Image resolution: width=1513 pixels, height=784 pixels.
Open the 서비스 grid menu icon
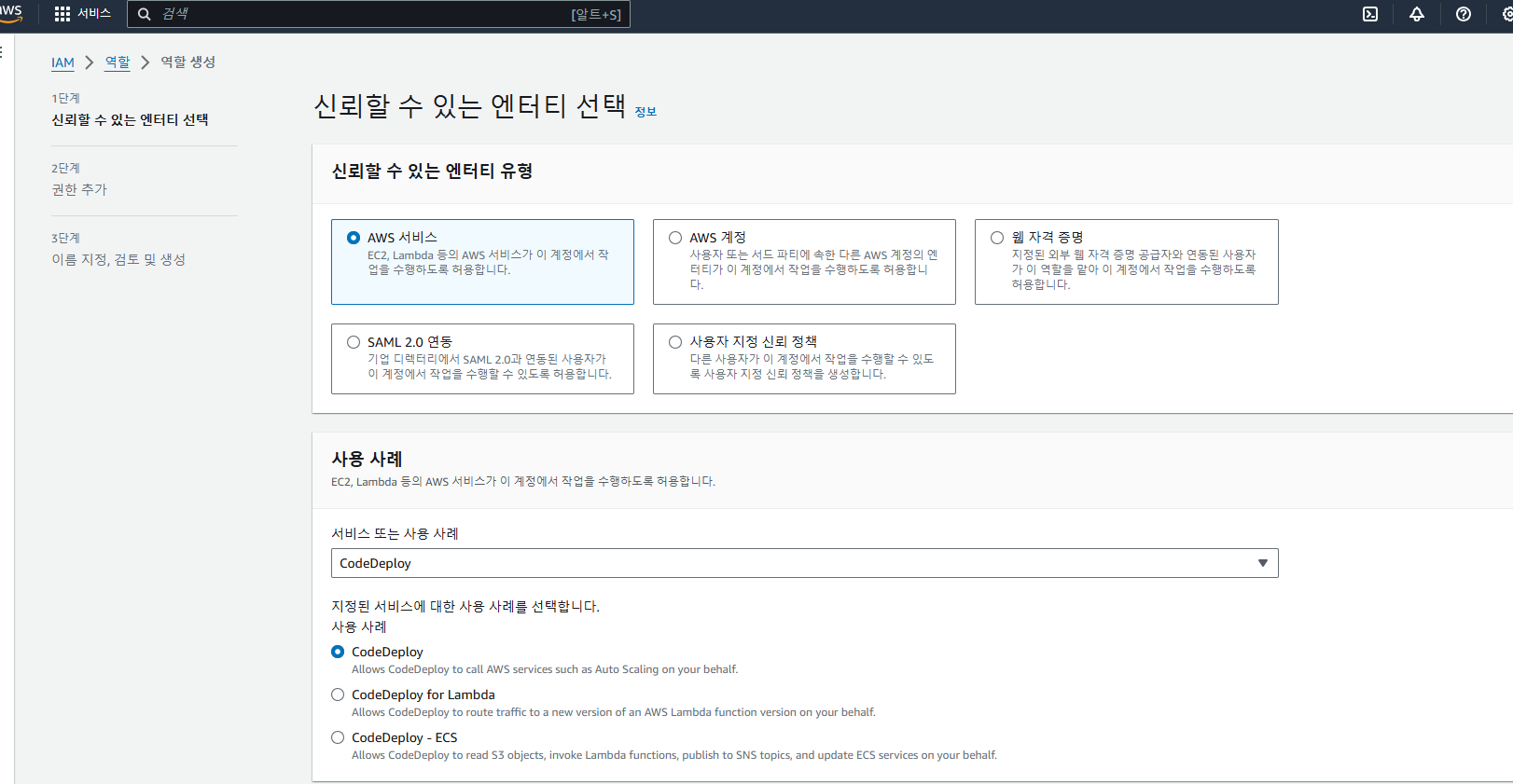click(62, 14)
